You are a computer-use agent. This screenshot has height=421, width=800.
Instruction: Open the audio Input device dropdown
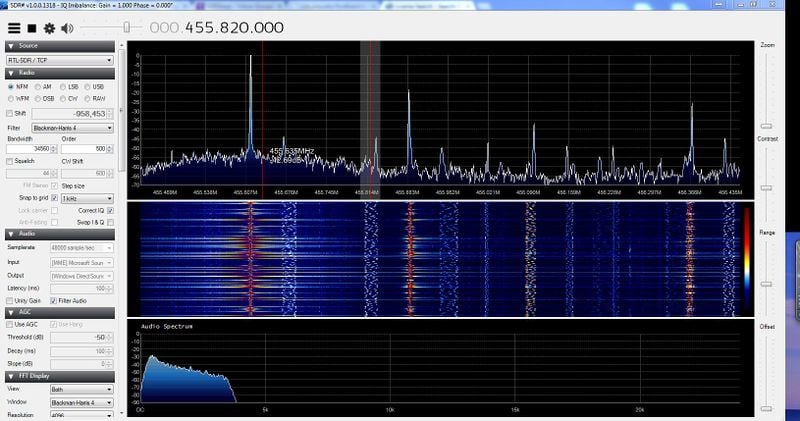[82, 263]
